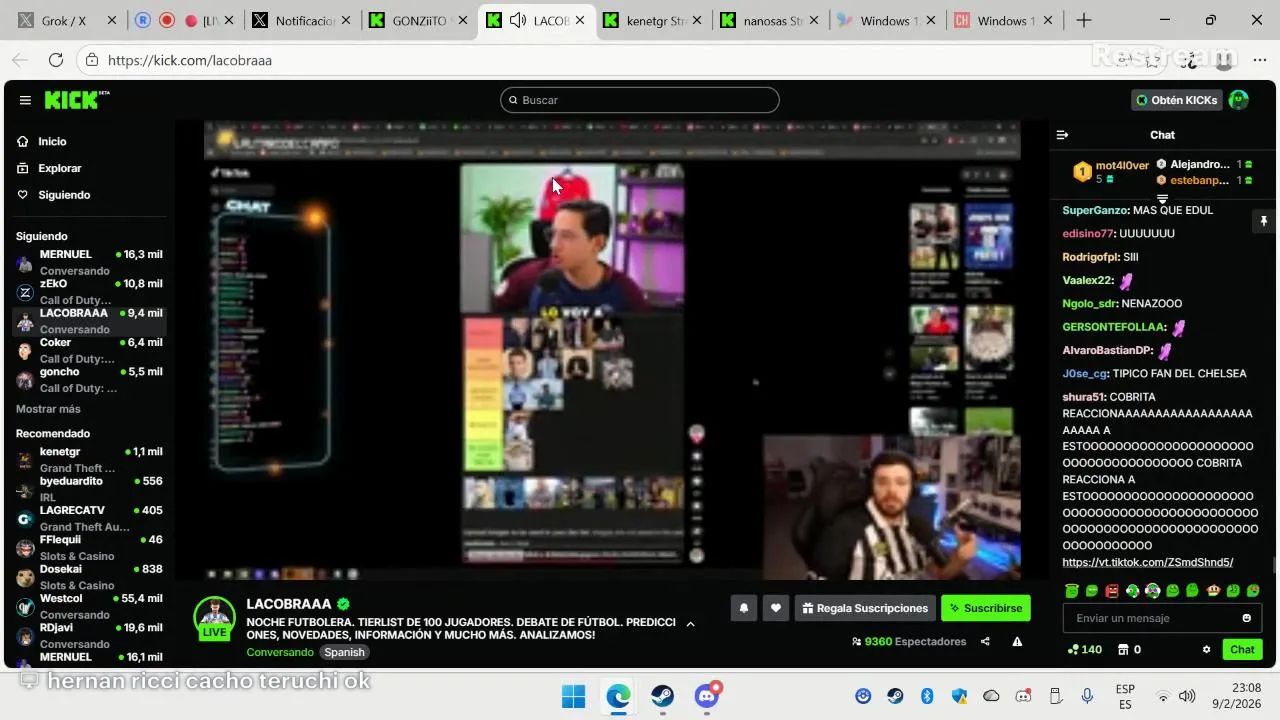The image size is (1280, 720).
Task: Click mot4l0ver top gifter entry
Action: point(1111,172)
